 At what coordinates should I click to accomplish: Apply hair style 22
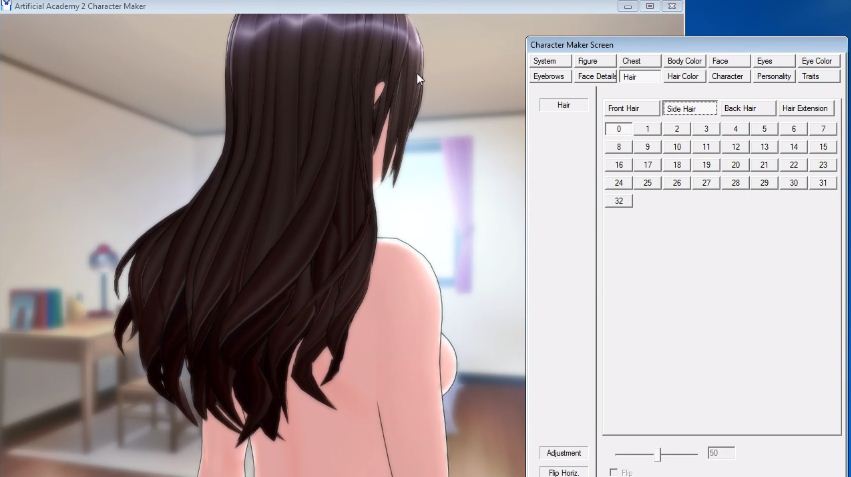tap(793, 165)
